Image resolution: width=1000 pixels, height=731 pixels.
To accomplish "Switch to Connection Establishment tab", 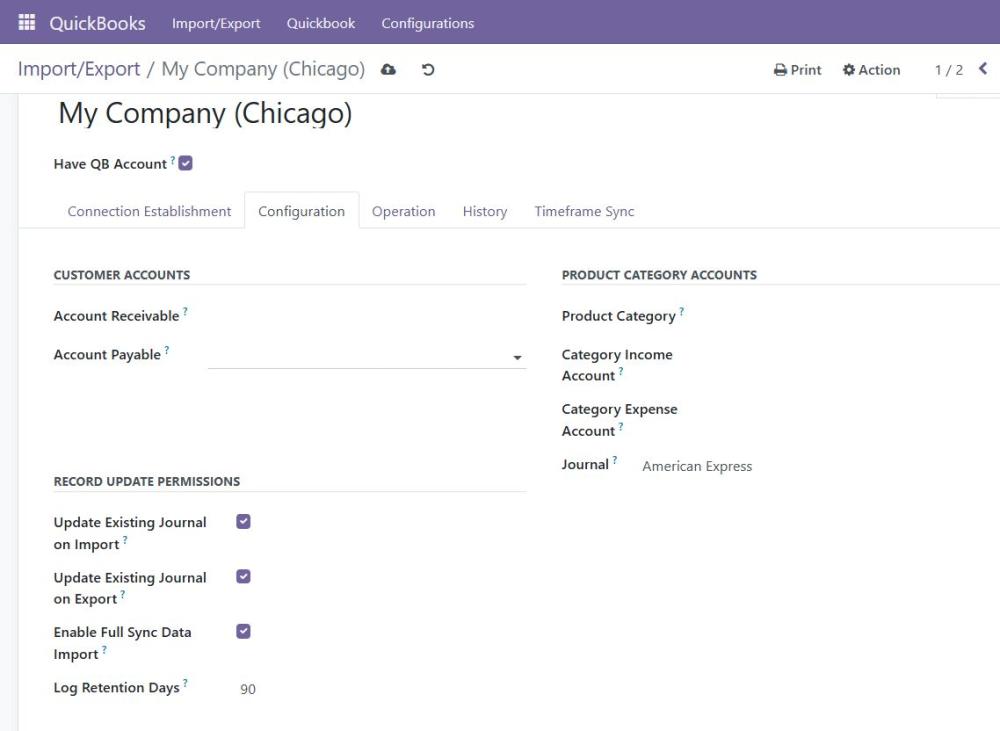I will point(149,211).
